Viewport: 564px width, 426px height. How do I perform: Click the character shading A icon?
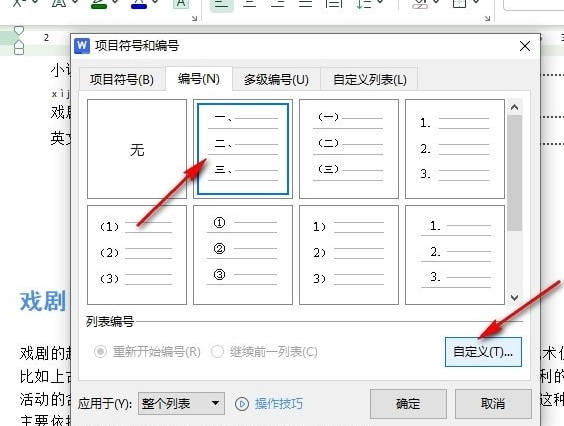tap(181, 4)
